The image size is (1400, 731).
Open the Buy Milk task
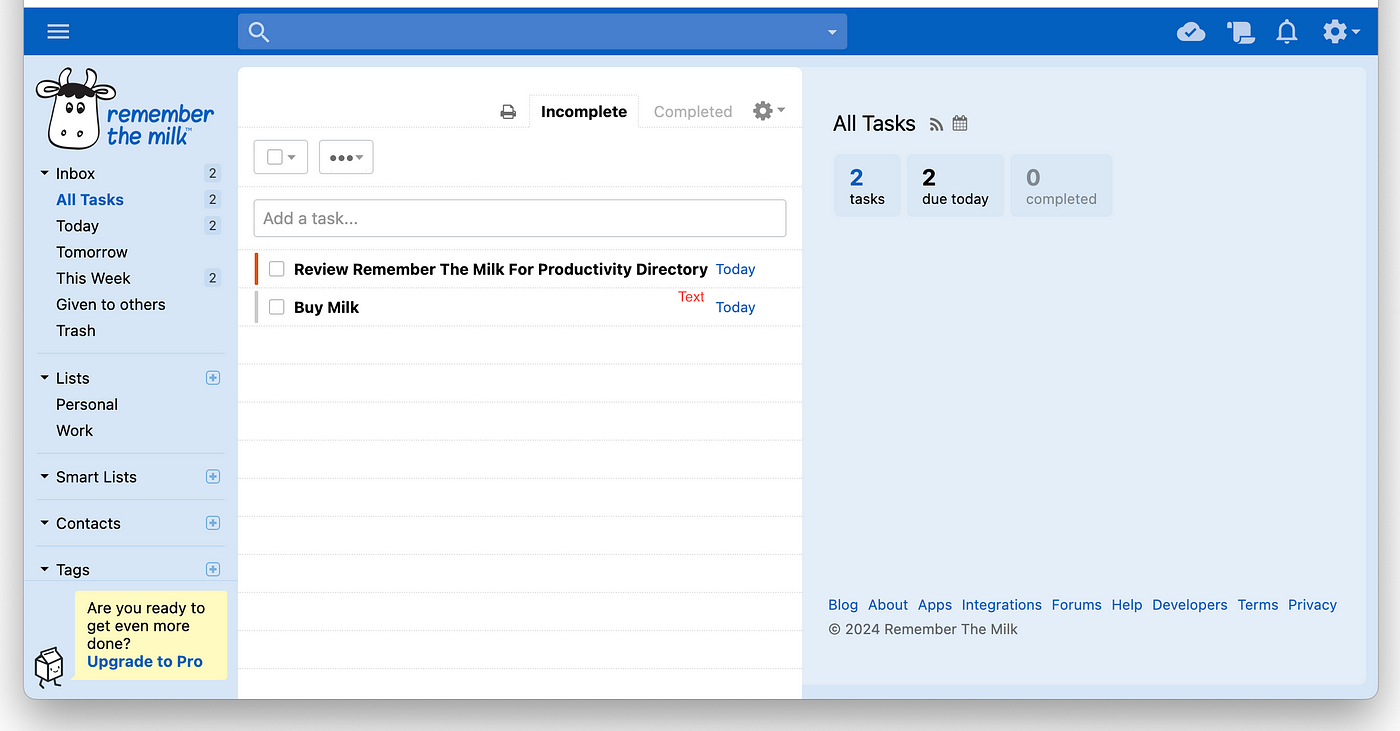pos(326,308)
